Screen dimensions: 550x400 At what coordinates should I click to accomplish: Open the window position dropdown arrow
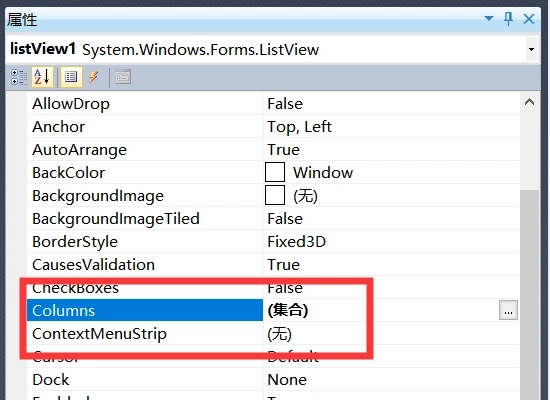(489, 18)
